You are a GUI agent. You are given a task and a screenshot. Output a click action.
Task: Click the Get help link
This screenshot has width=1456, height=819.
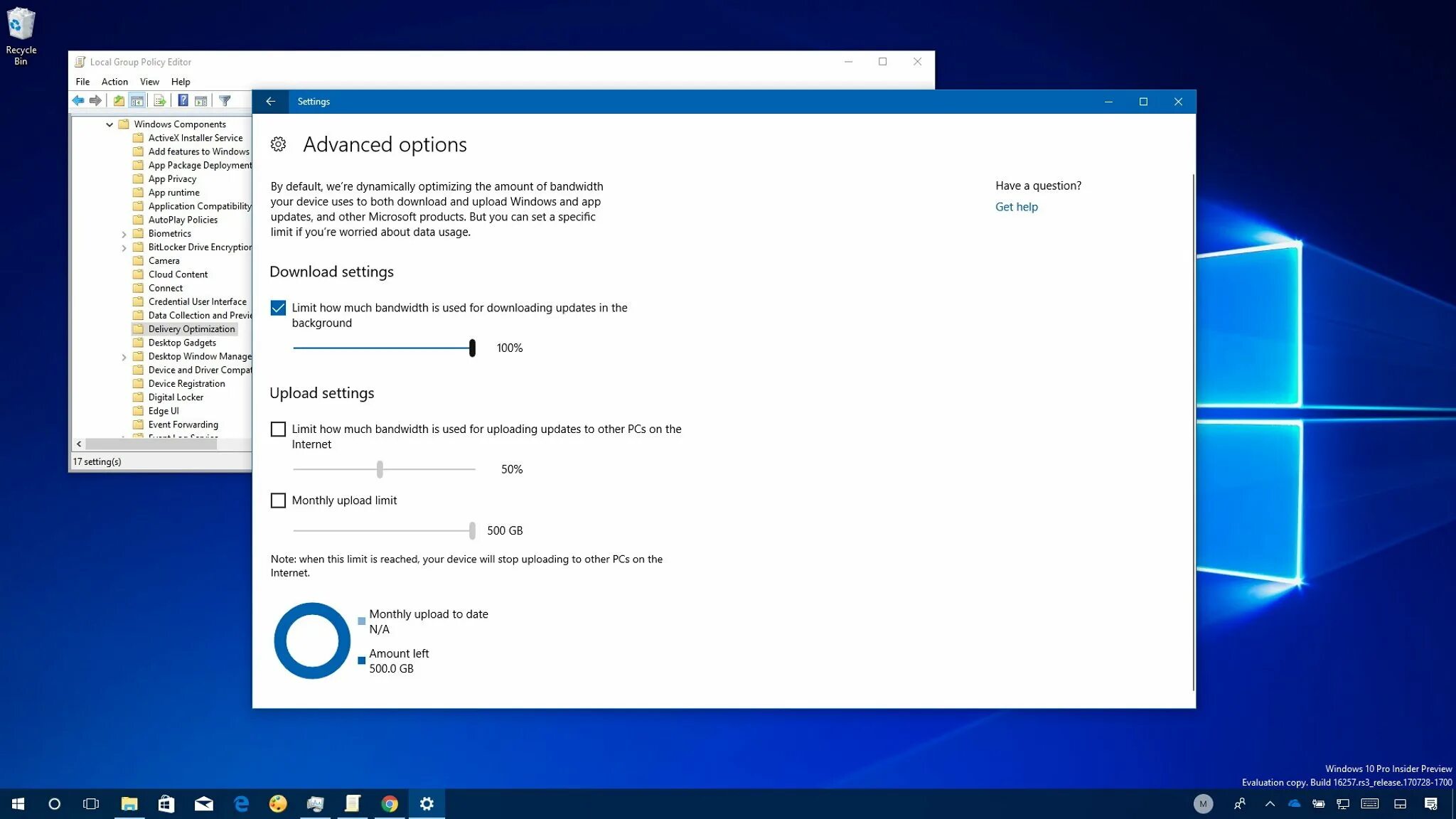pos(1016,206)
